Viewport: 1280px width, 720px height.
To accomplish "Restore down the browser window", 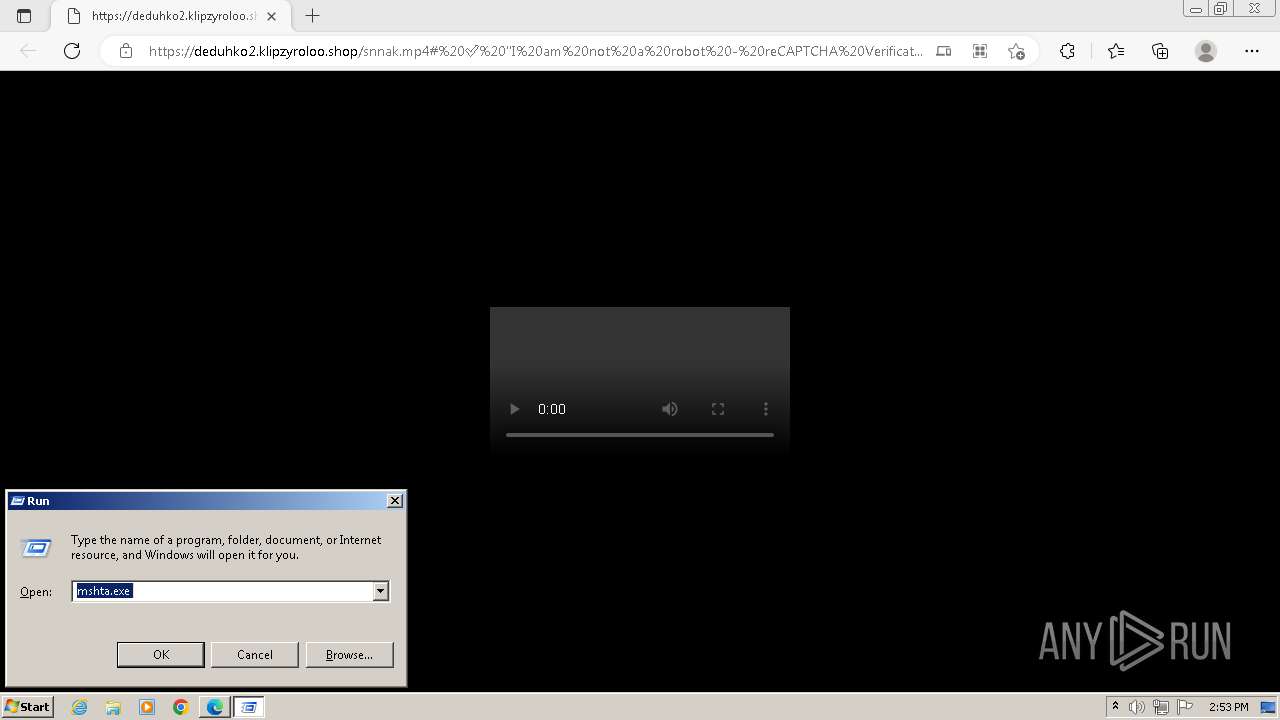I will [1220, 9].
